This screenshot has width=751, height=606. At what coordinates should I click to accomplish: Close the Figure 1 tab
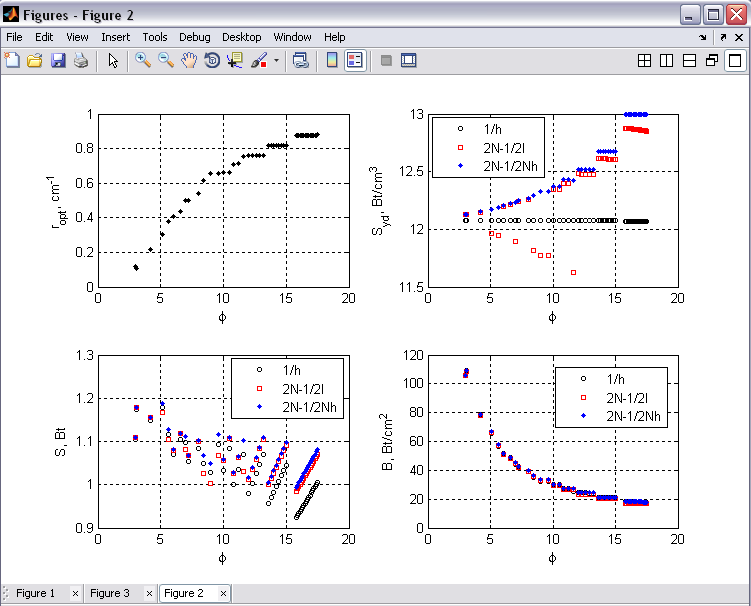pos(75,594)
